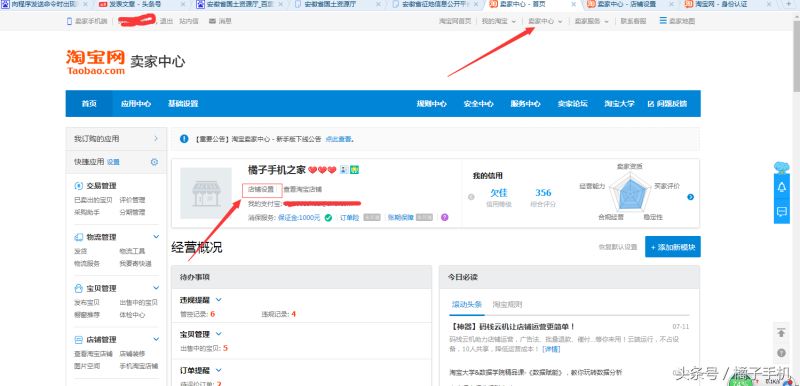
Task: Open 出售中的宝贝 in the sidebar
Action: [x=139, y=302]
